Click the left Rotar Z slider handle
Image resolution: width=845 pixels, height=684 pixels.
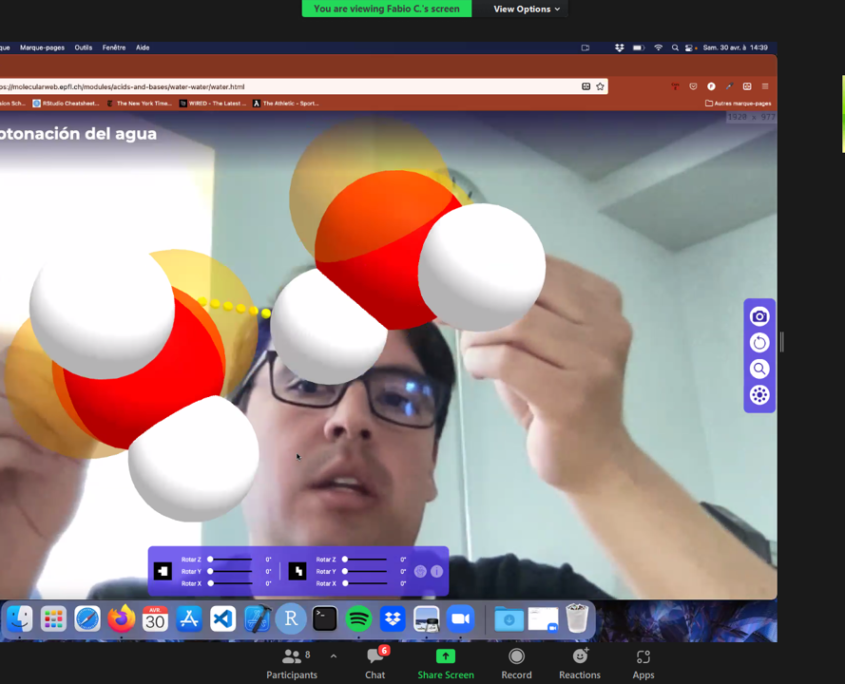[210, 560]
